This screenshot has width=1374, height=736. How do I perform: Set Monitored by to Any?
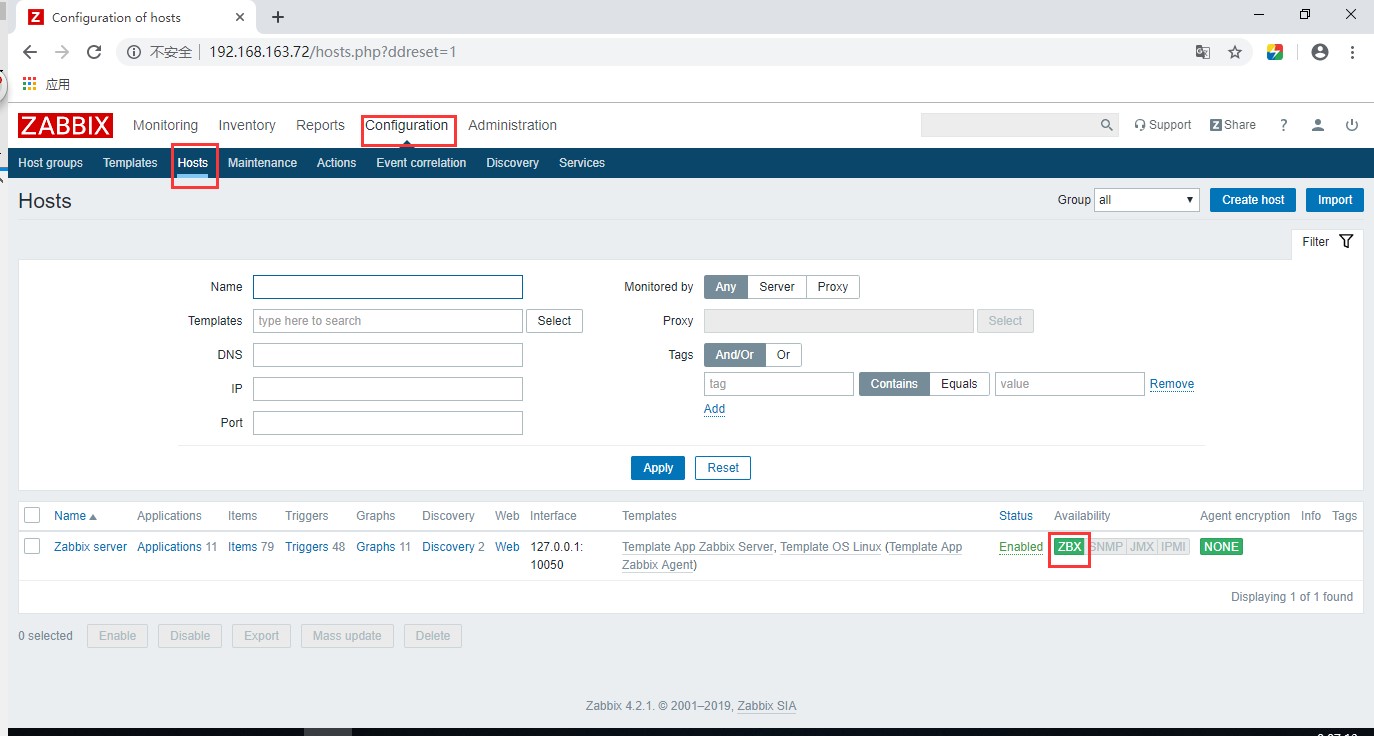725,287
